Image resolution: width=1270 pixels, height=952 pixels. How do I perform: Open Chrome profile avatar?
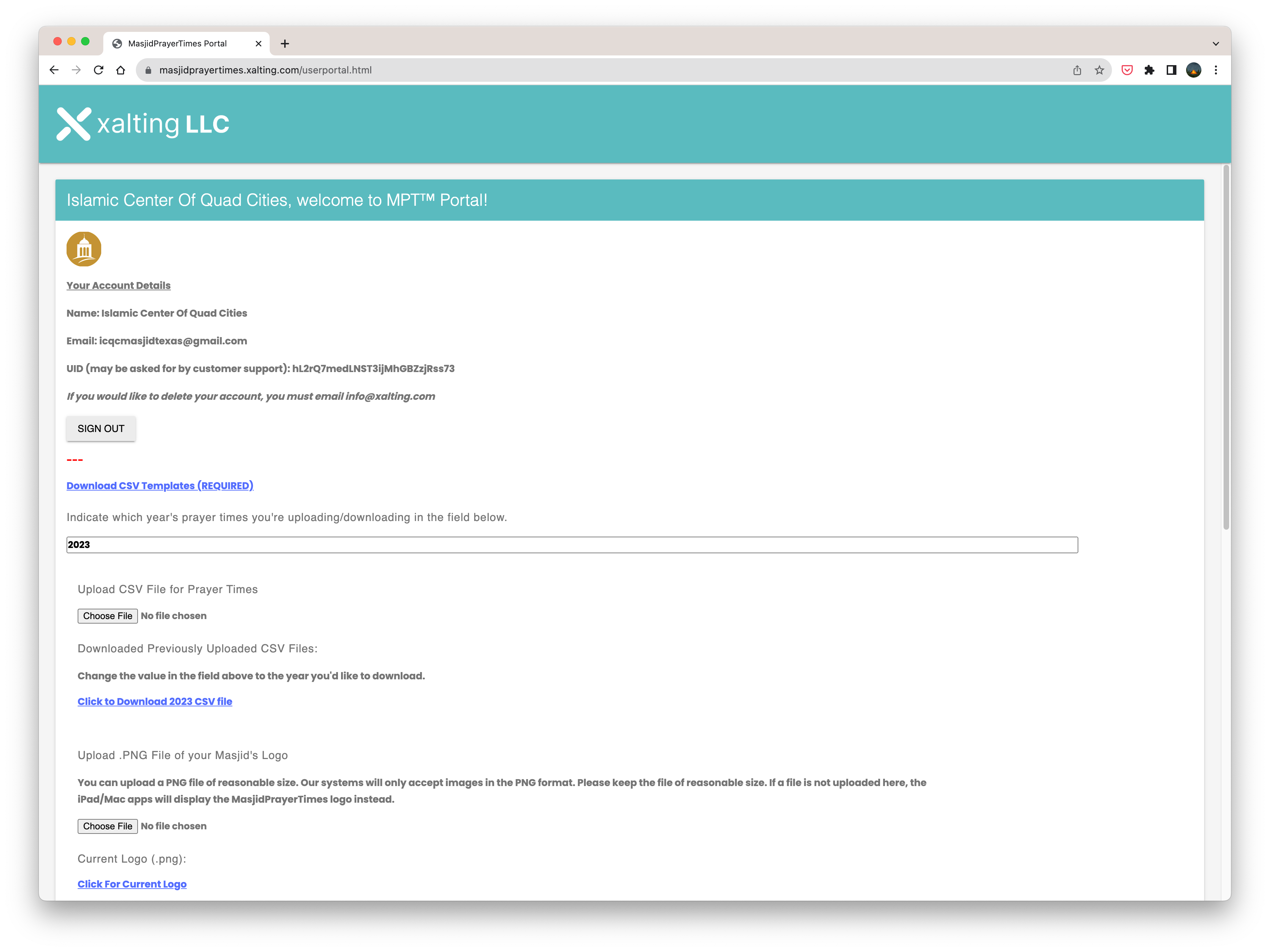tap(1194, 70)
